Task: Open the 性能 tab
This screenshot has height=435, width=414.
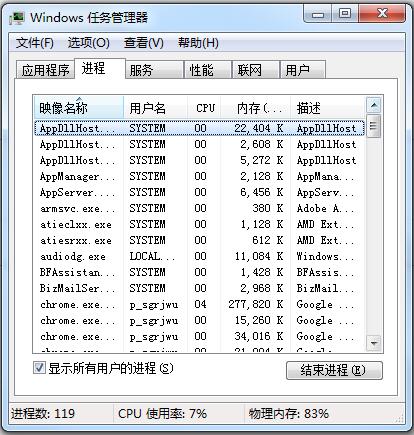Action: pos(208,70)
